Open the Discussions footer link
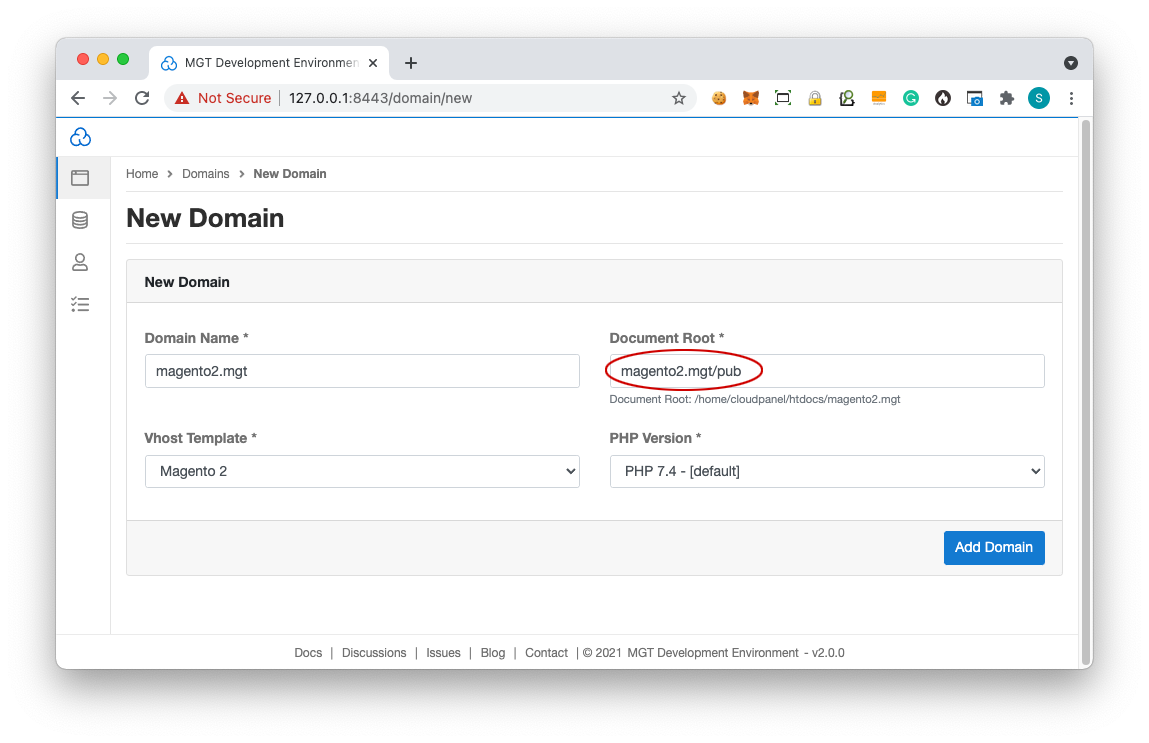Viewport: 1149px width, 743px height. click(374, 653)
